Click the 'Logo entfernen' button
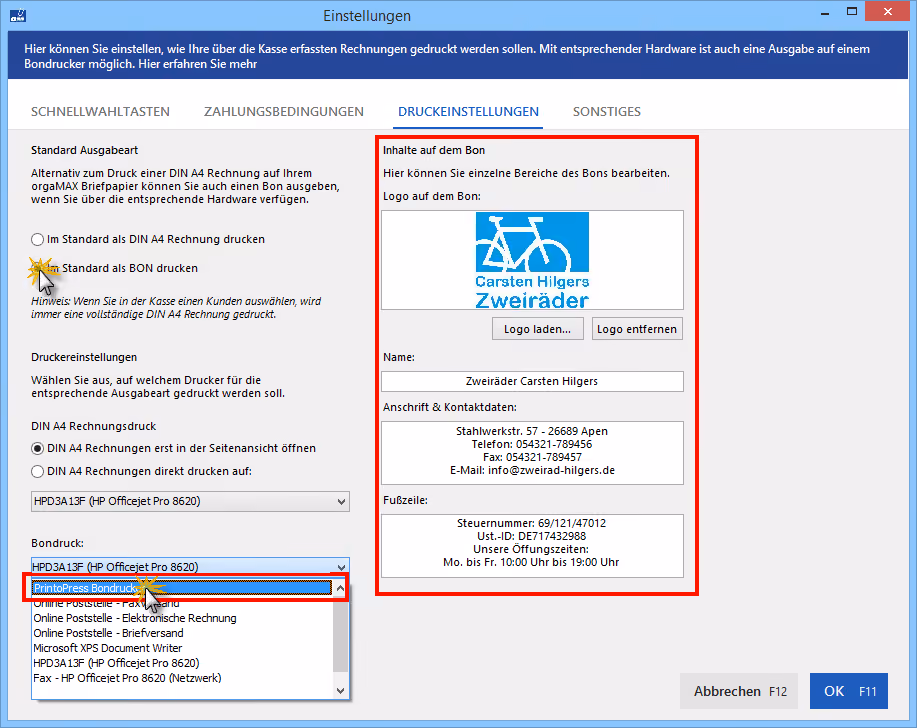 pos(637,329)
